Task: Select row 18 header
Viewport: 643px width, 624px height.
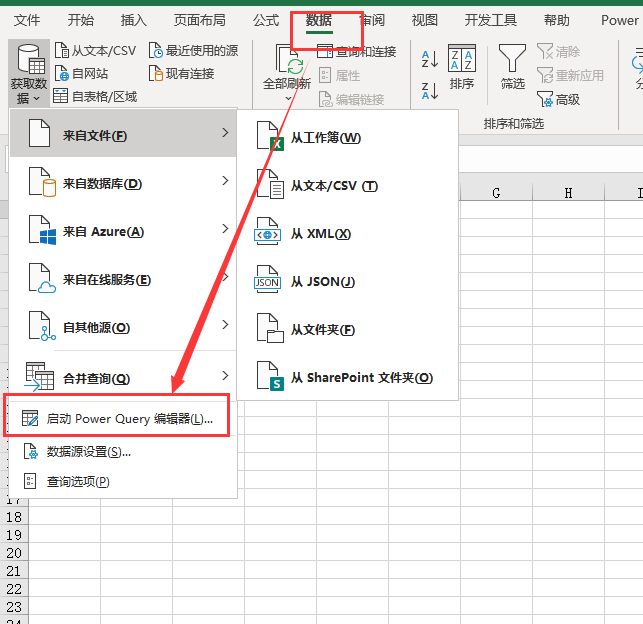Action: click(x=14, y=517)
